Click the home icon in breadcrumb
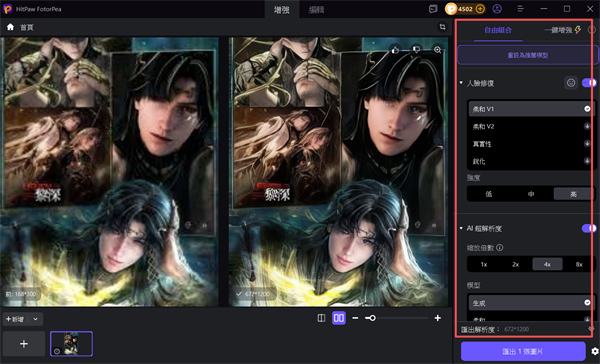Viewport: 600px width, 364px height. point(10,27)
